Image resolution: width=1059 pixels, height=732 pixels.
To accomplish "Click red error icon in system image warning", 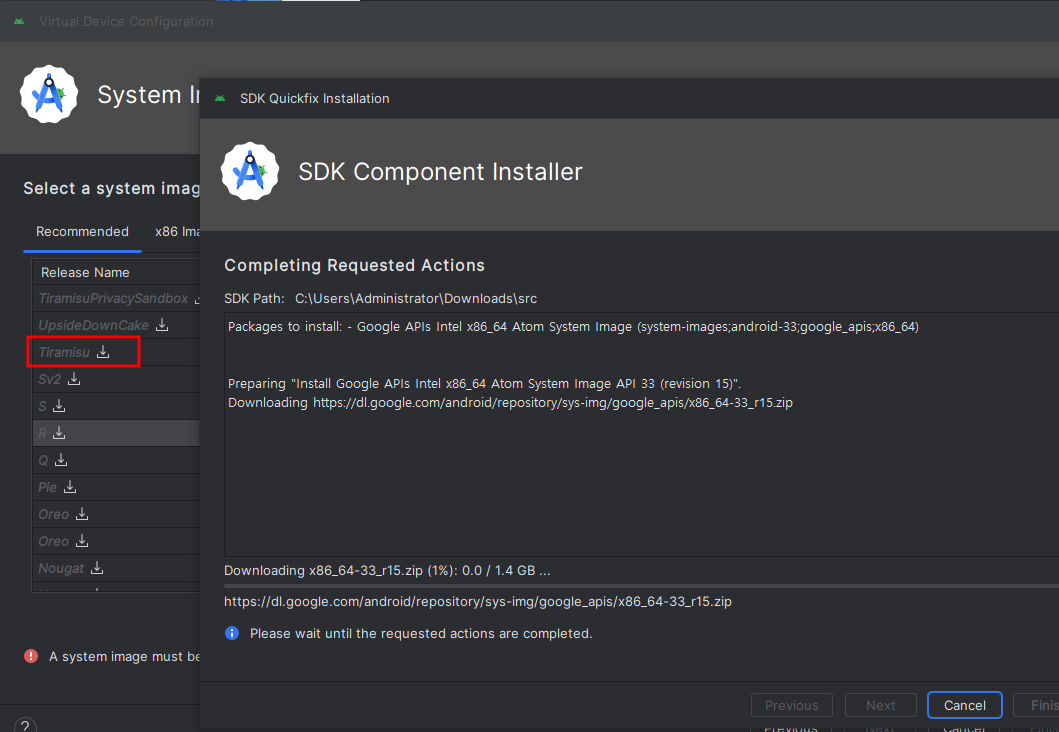I will tap(31, 656).
